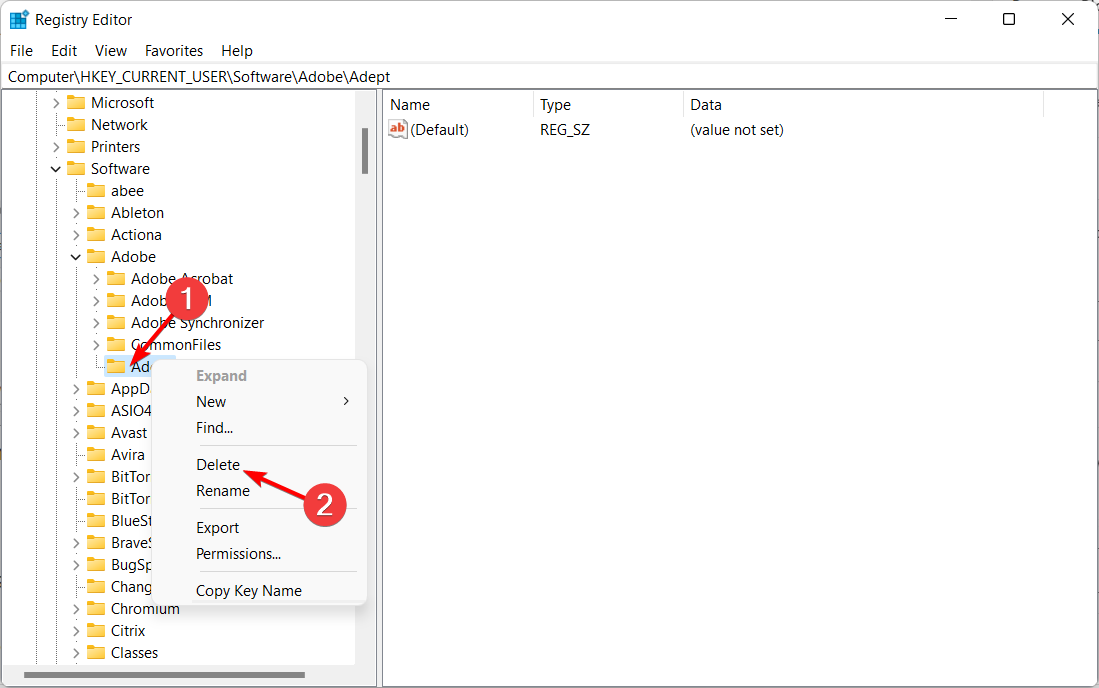Open the Favorites menu
The width and height of the screenshot is (1099, 688).
174,50
